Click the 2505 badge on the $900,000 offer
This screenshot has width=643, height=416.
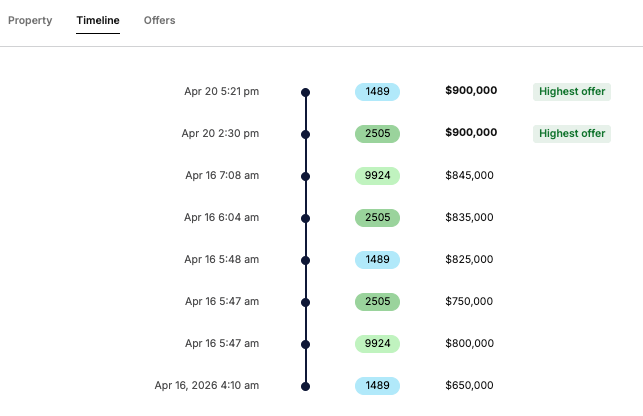[377, 134]
